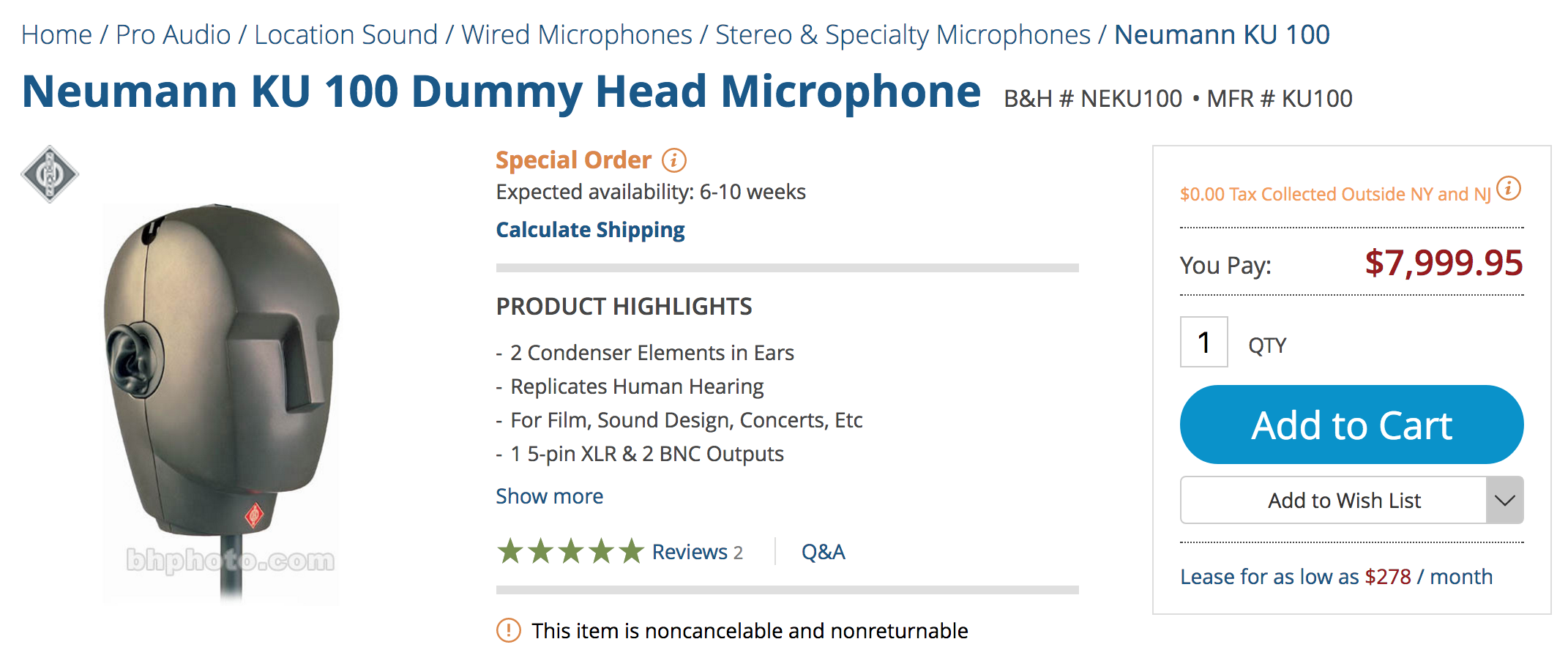Click the Special Order info icon
The image size is (1568, 669).
(x=673, y=160)
